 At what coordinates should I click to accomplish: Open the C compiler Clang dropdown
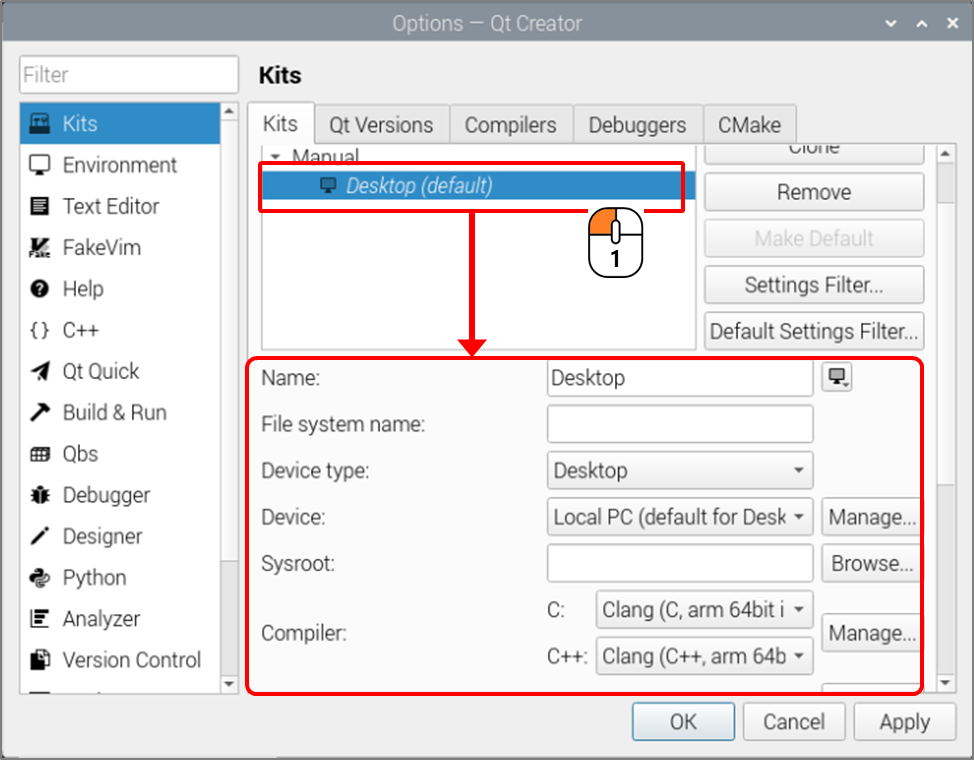tap(704, 610)
